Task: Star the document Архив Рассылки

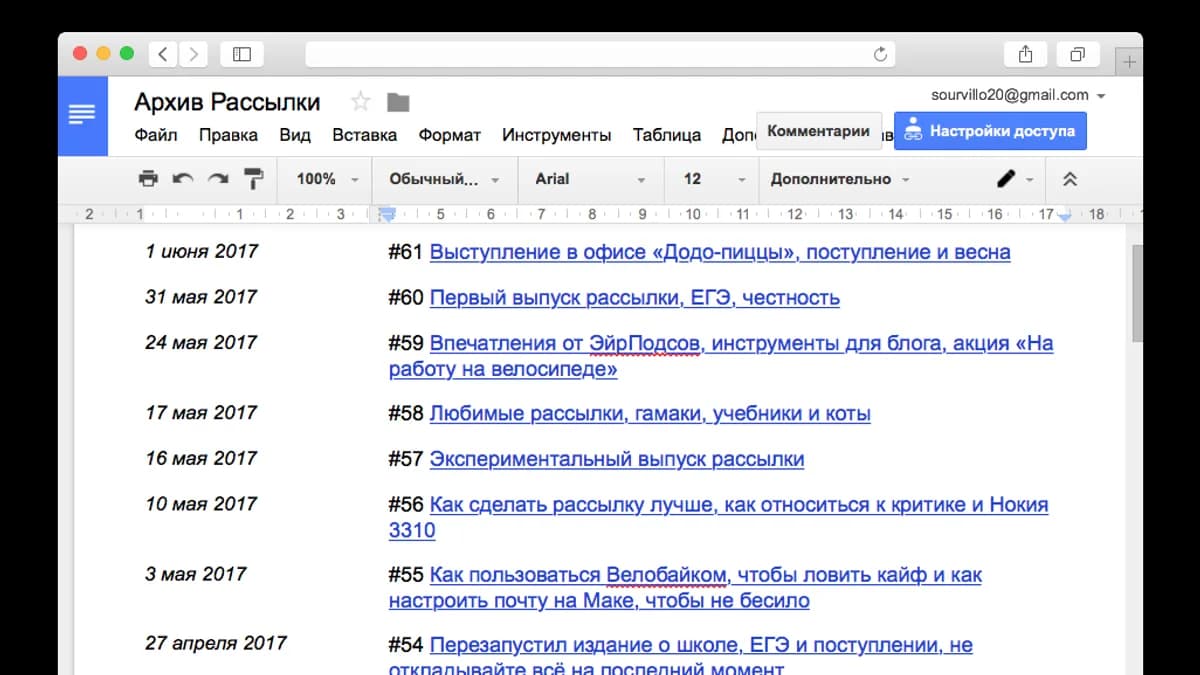Action: pyautogui.click(x=361, y=102)
